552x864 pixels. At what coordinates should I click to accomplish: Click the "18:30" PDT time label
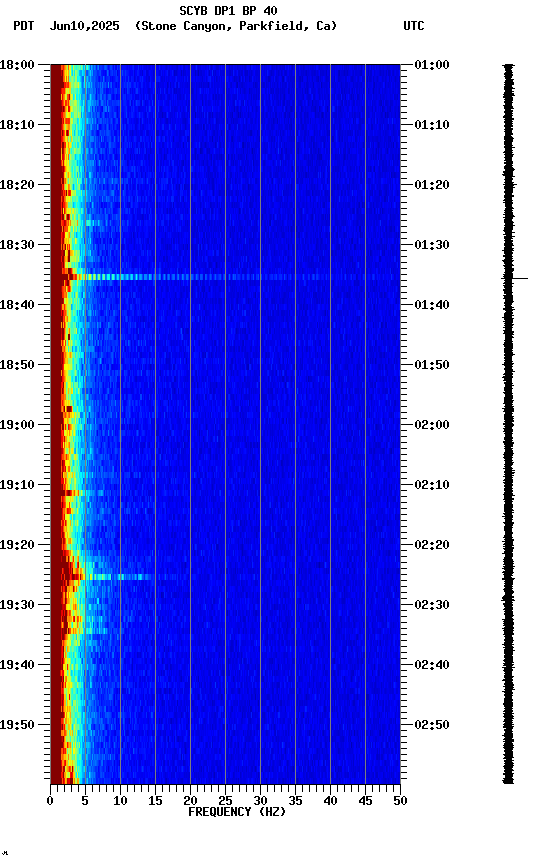coord(17,245)
